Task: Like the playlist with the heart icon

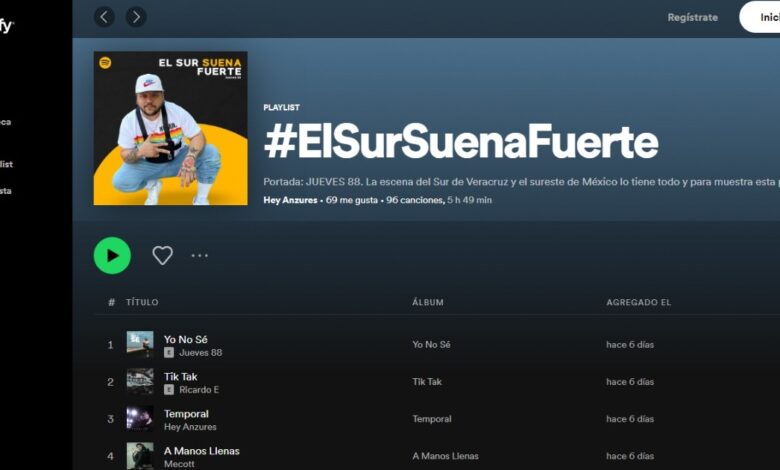Action: tap(162, 256)
